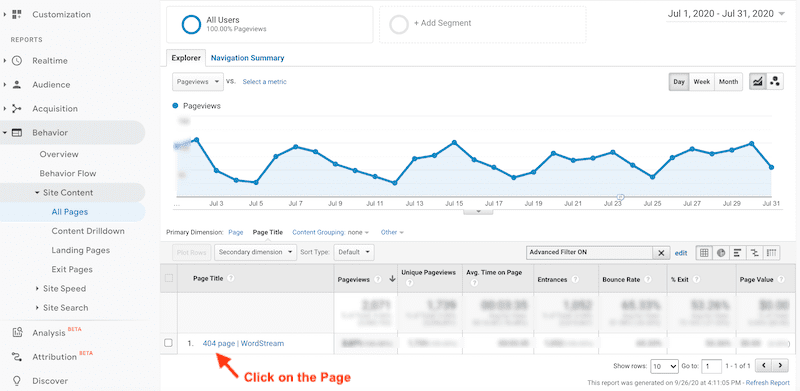
Task: Expand the Site Search section
Action: tap(37, 308)
